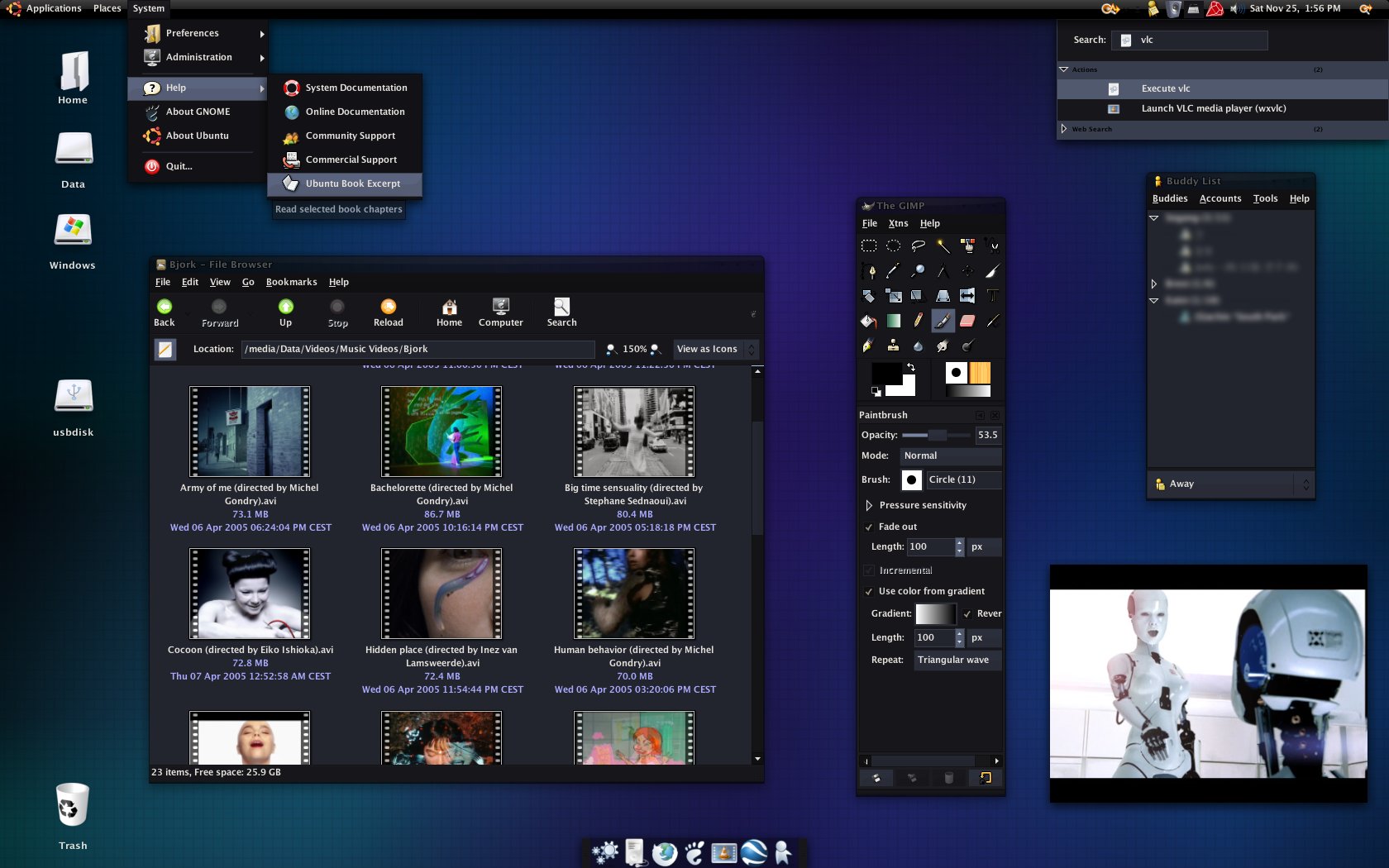Select About GNOME in System menu
Image resolution: width=1389 pixels, height=868 pixels.
coord(198,112)
